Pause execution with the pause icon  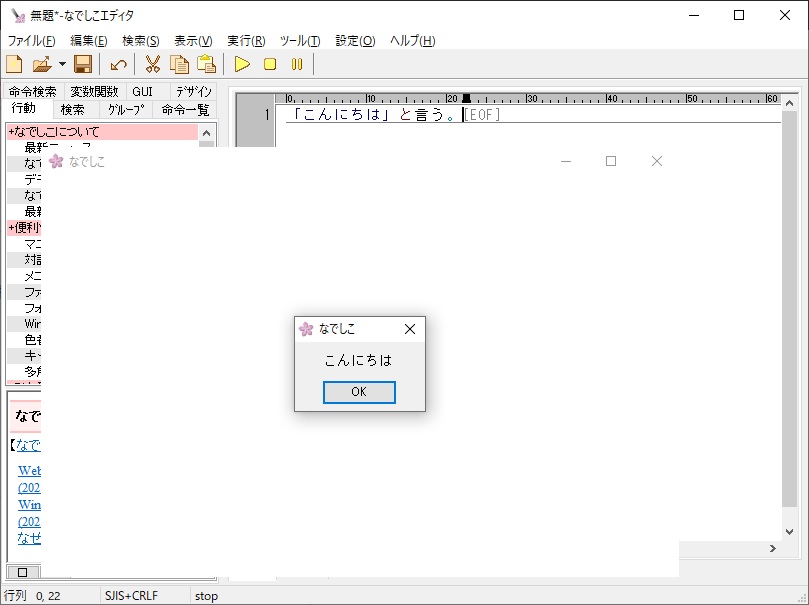pos(296,65)
